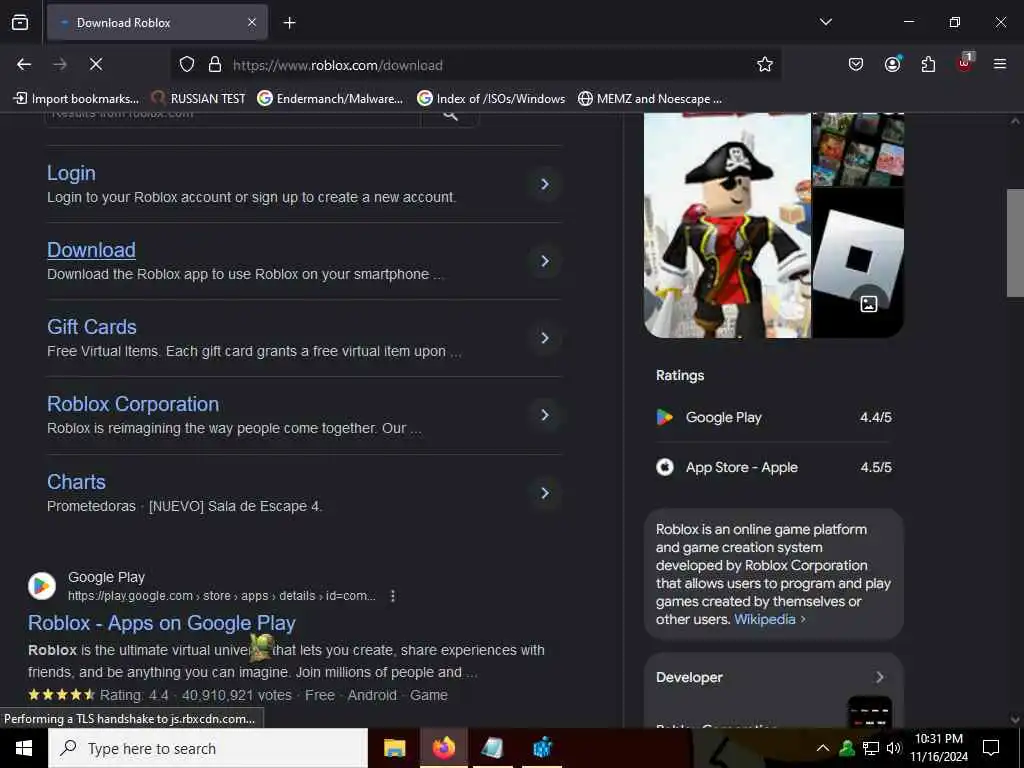Close the Download Roblox tab
1024x768 pixels.
[x=251, y=22]
